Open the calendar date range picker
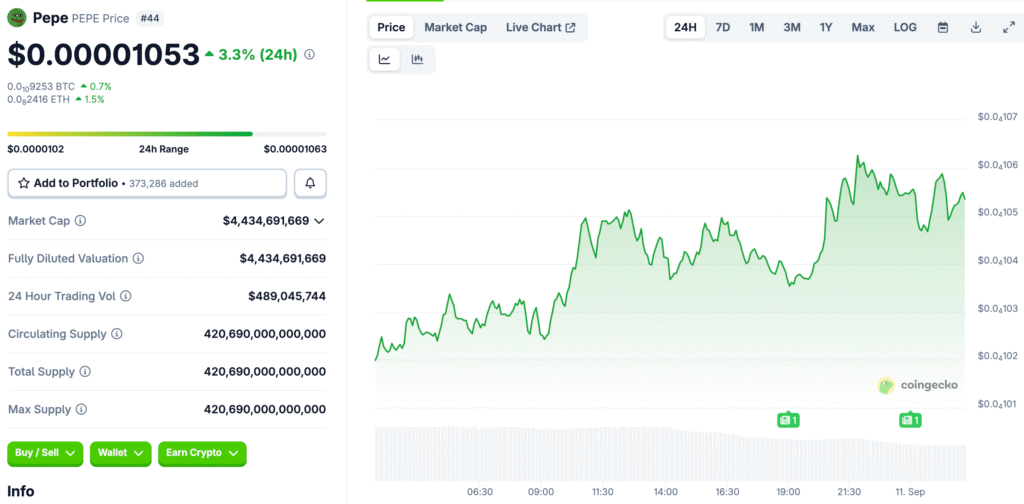The image size is (1024, 504). click(x=943, y=27)
